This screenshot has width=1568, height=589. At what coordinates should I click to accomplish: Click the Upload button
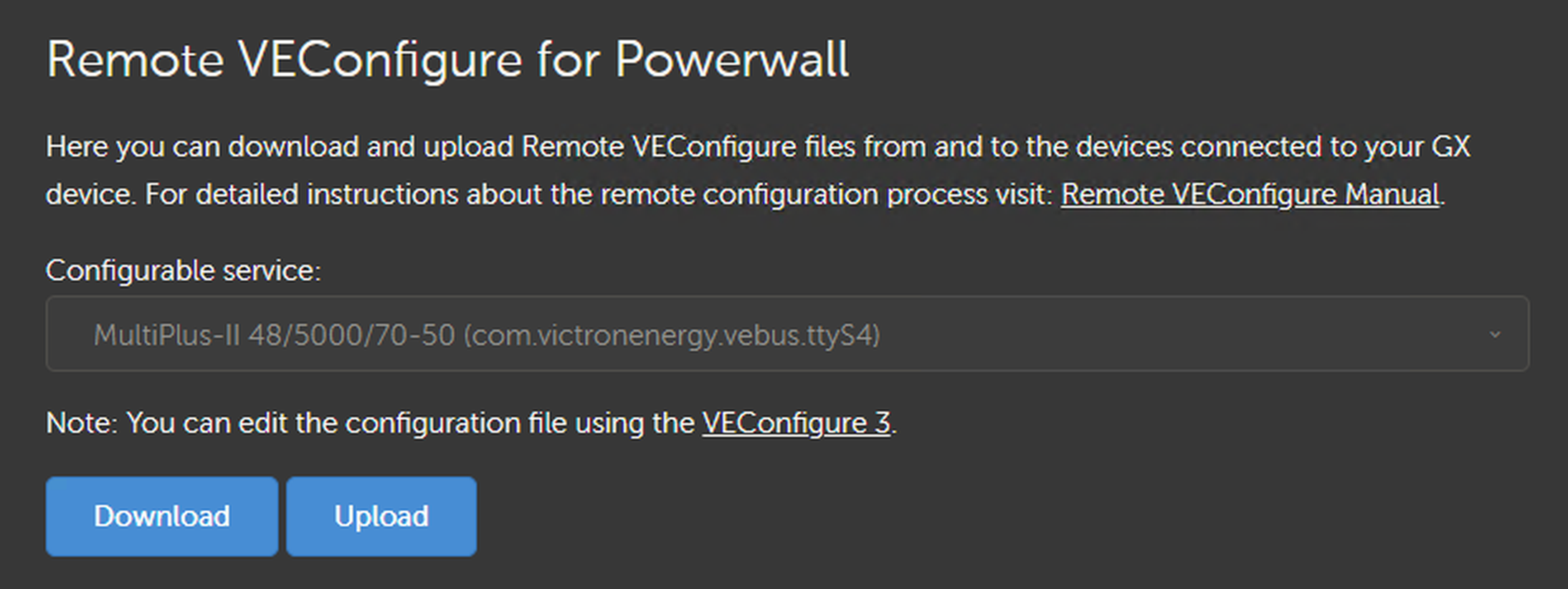coord(381,516)
